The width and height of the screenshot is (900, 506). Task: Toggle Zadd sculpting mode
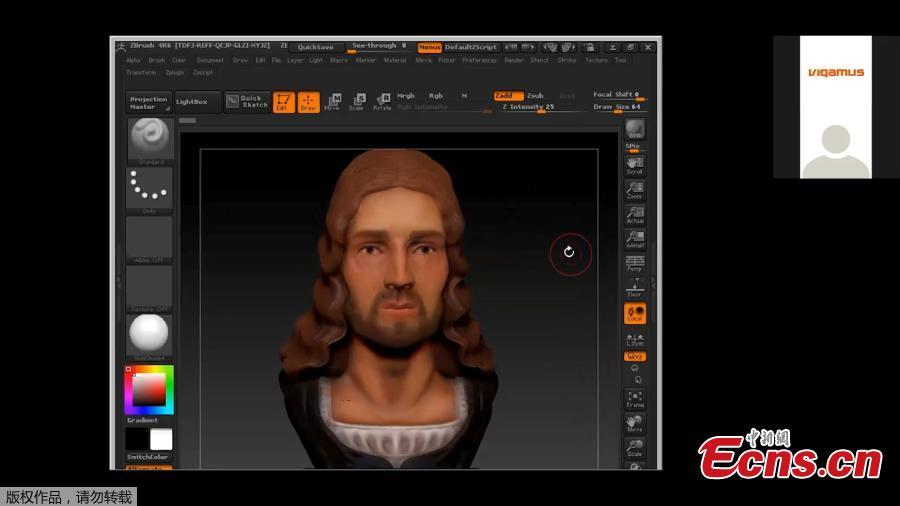coord(507,96)
